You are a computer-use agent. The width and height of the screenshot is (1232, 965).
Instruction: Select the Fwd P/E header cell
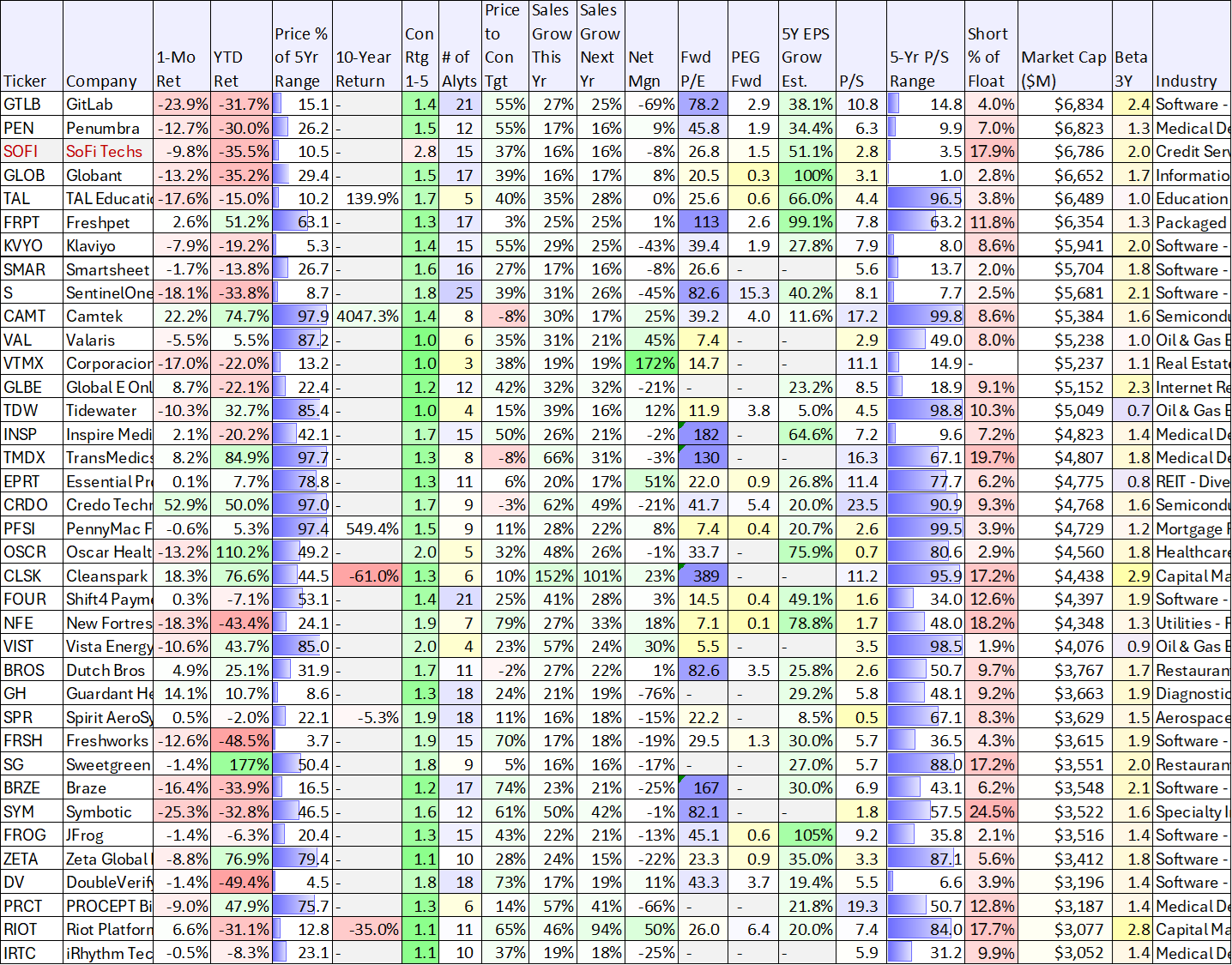pos(703,46)
